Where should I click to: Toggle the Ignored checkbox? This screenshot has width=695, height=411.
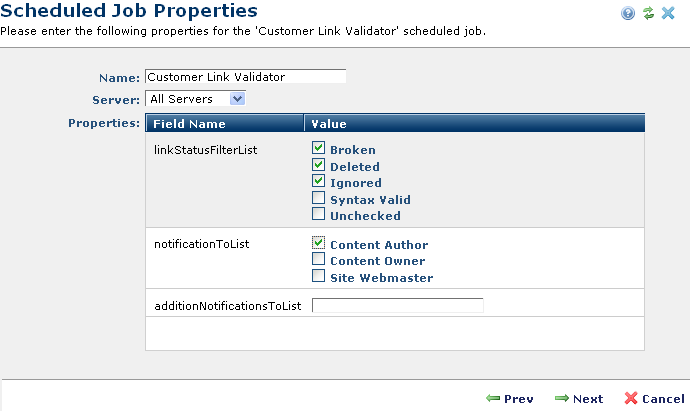(x=319, y=181)
